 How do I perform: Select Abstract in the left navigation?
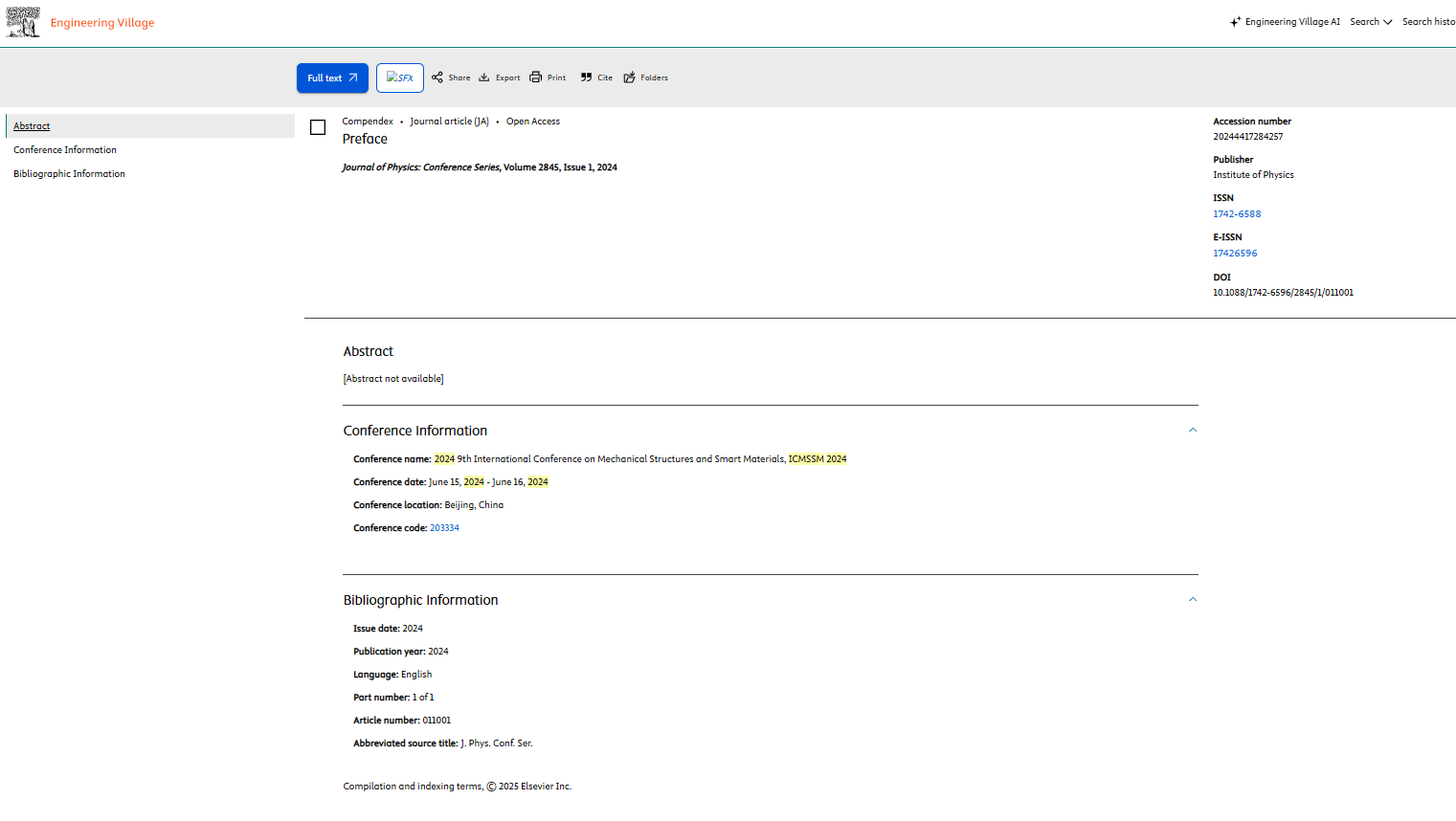point(32,126)
